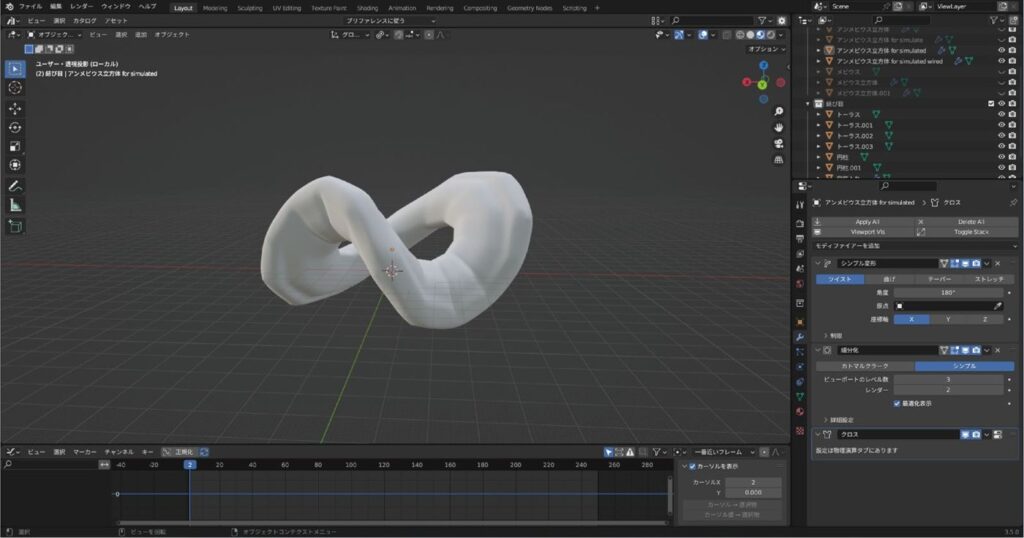Click the green Y axis gizmo ball
1024x538 pixels.
pos(762,85)
